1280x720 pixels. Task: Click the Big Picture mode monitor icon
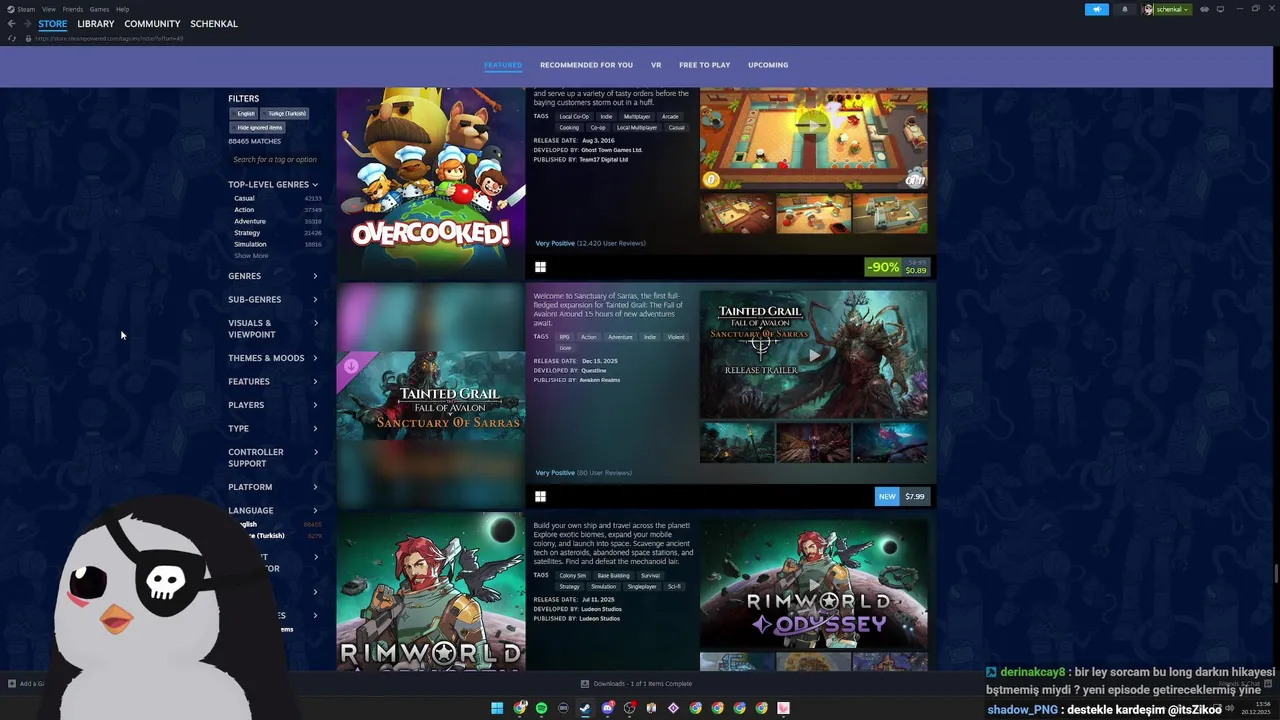tap(1220, 9)
